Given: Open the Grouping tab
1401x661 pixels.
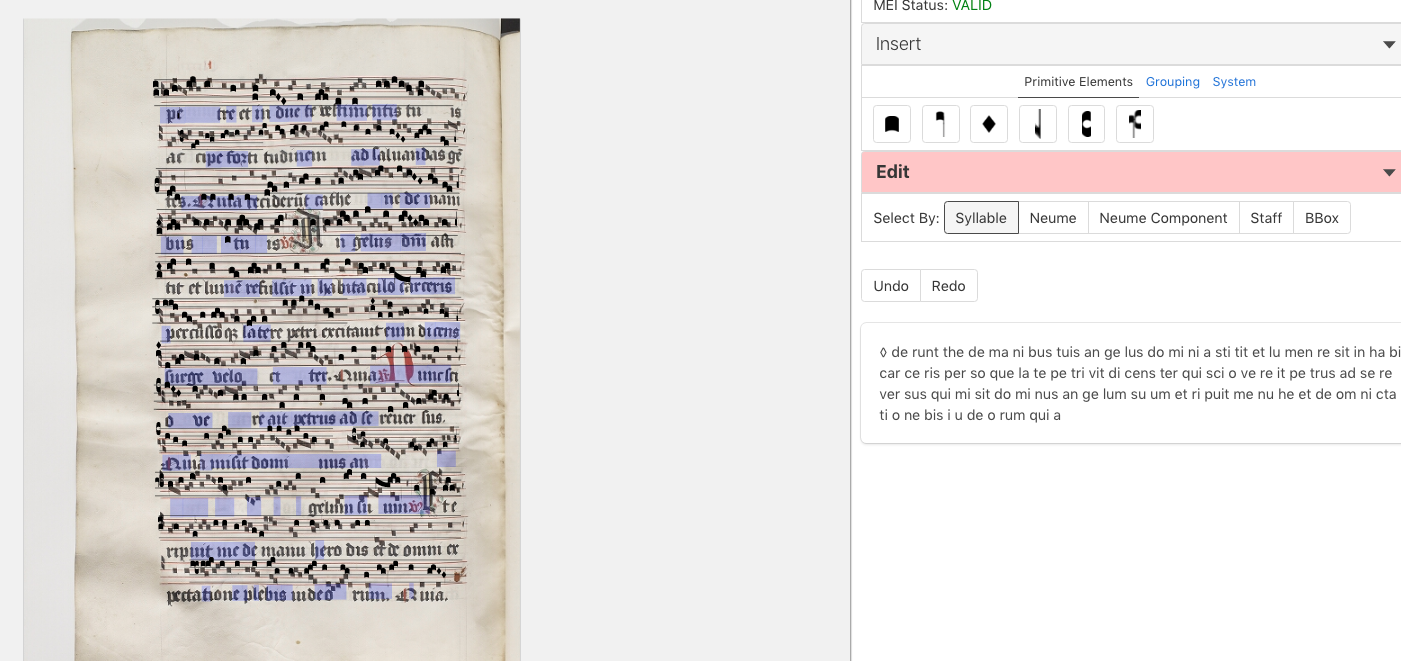Looking at the screenshot, I should coord(1173,82).
